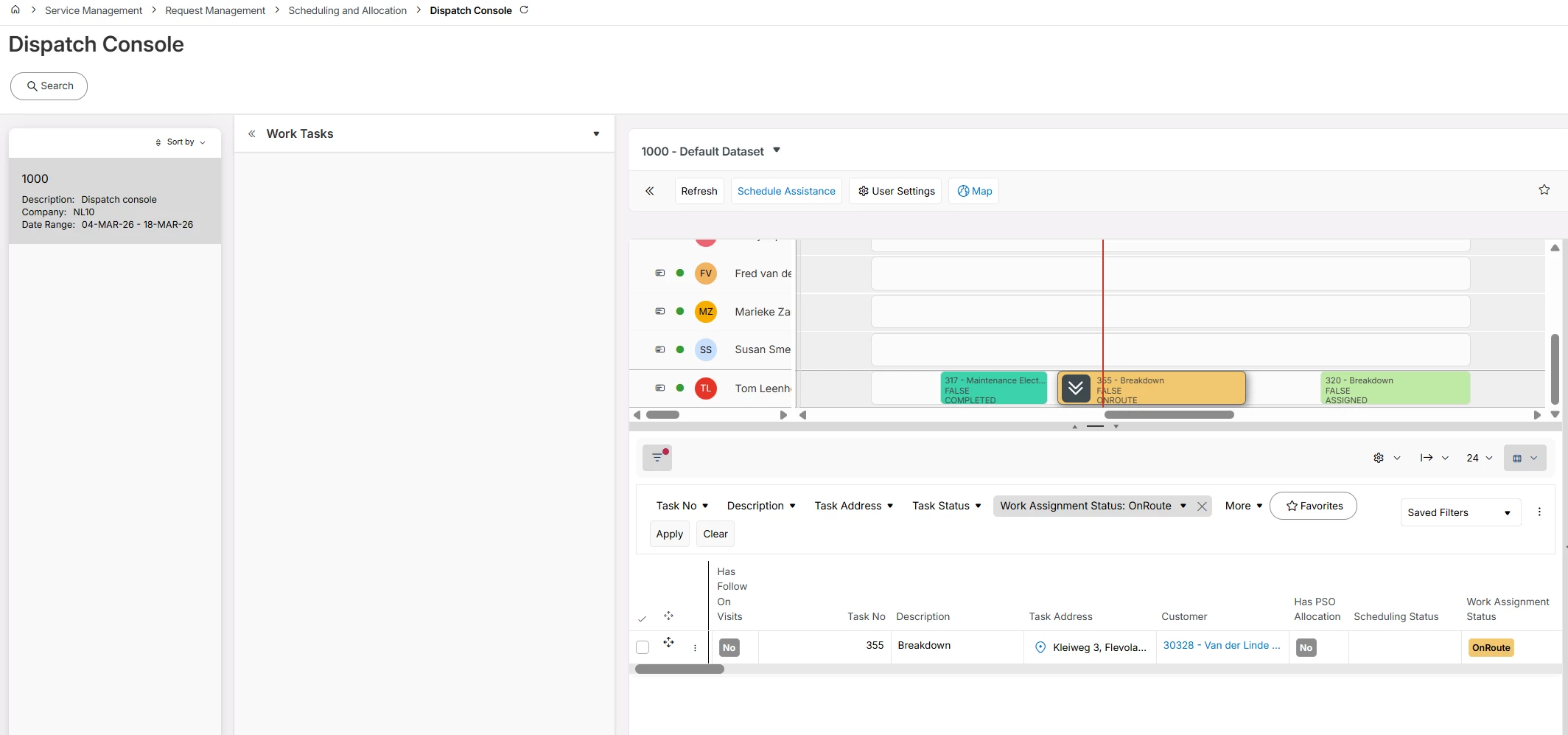The image size is (1568, 735).
Task: Open resource details icon for Marieke Za
Action: pyautogui.click(x=660, y=312)
